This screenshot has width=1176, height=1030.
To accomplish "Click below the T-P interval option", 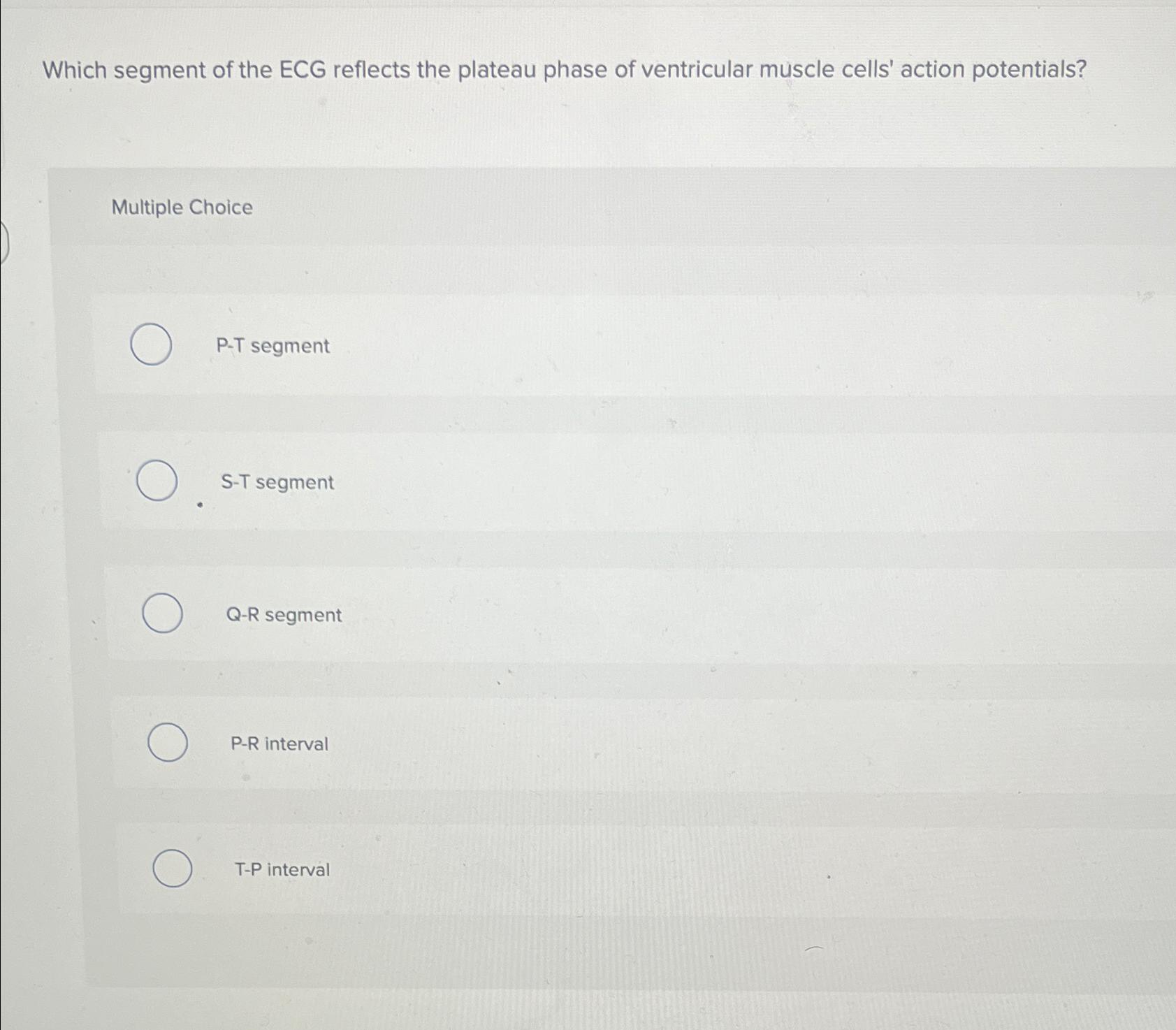I will point(489,964).
